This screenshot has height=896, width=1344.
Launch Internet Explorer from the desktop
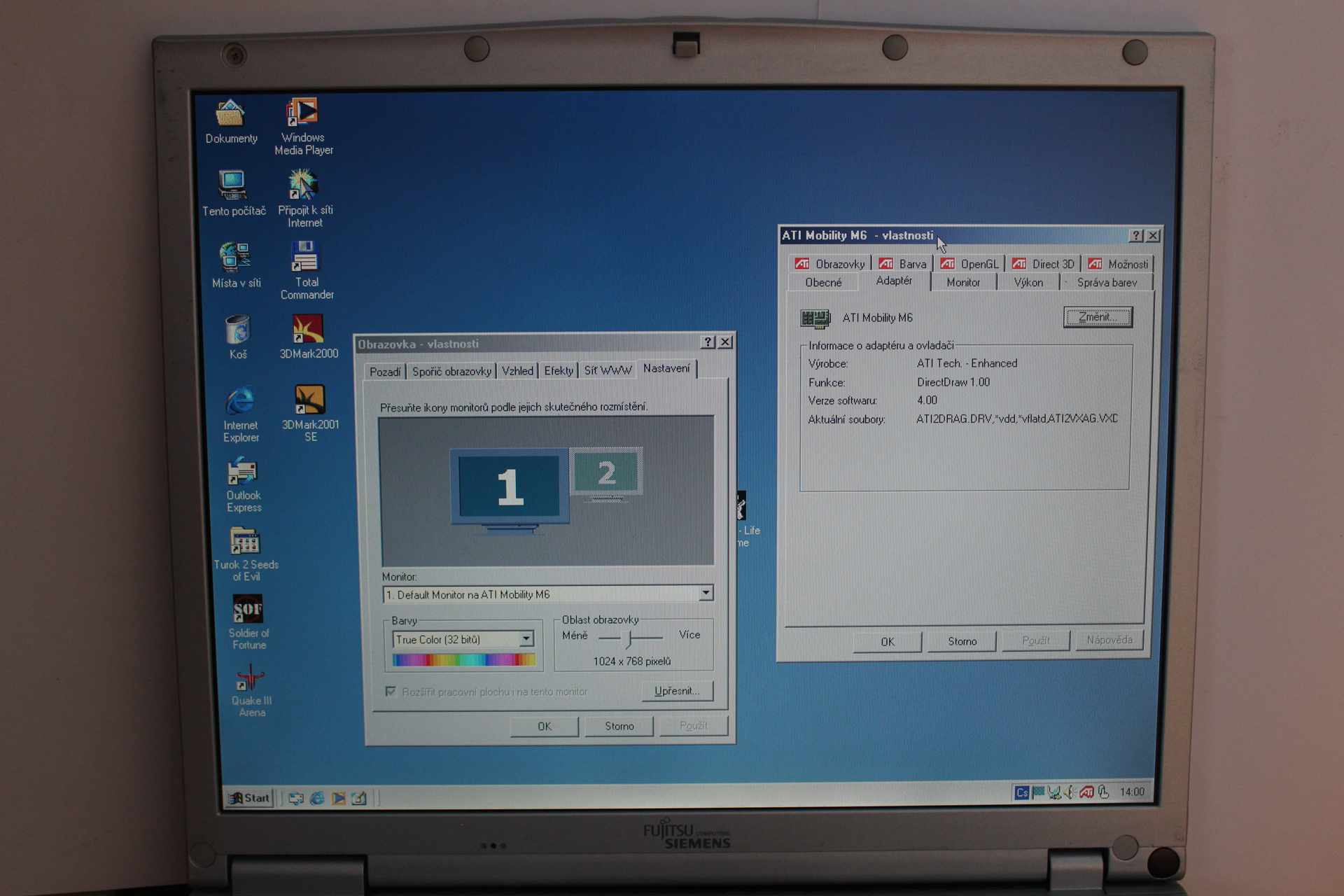click(x=241, y=414)
